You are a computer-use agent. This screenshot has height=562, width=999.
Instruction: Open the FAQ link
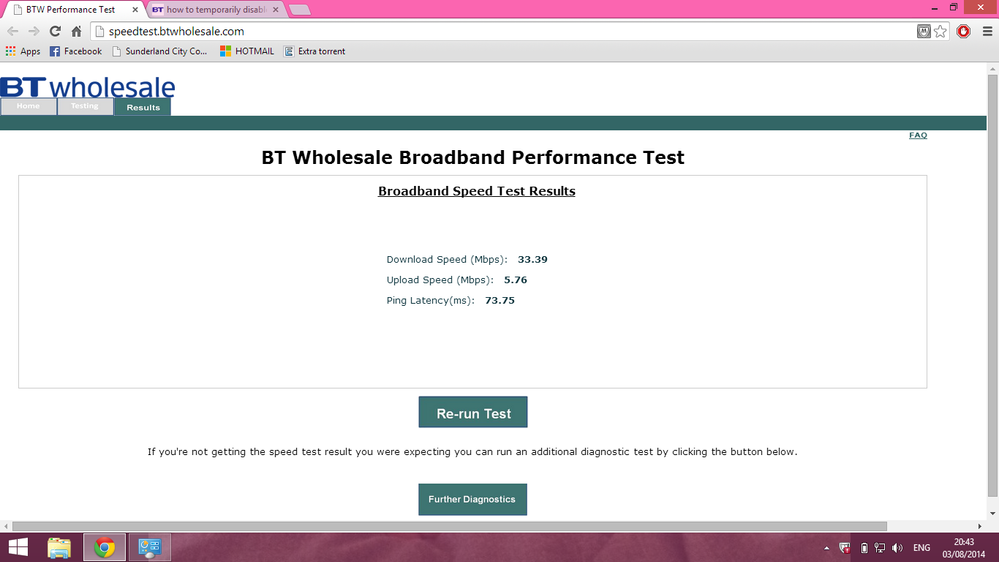[x=918, y=135]
